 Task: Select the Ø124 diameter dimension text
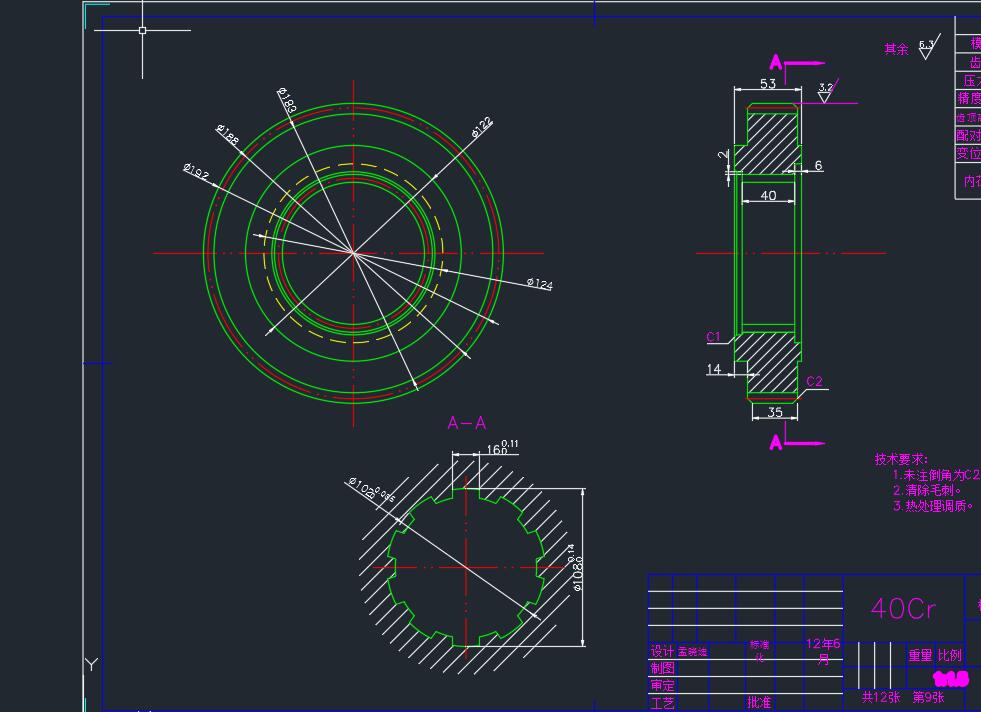pyautogui.click(x=539, y=283)
